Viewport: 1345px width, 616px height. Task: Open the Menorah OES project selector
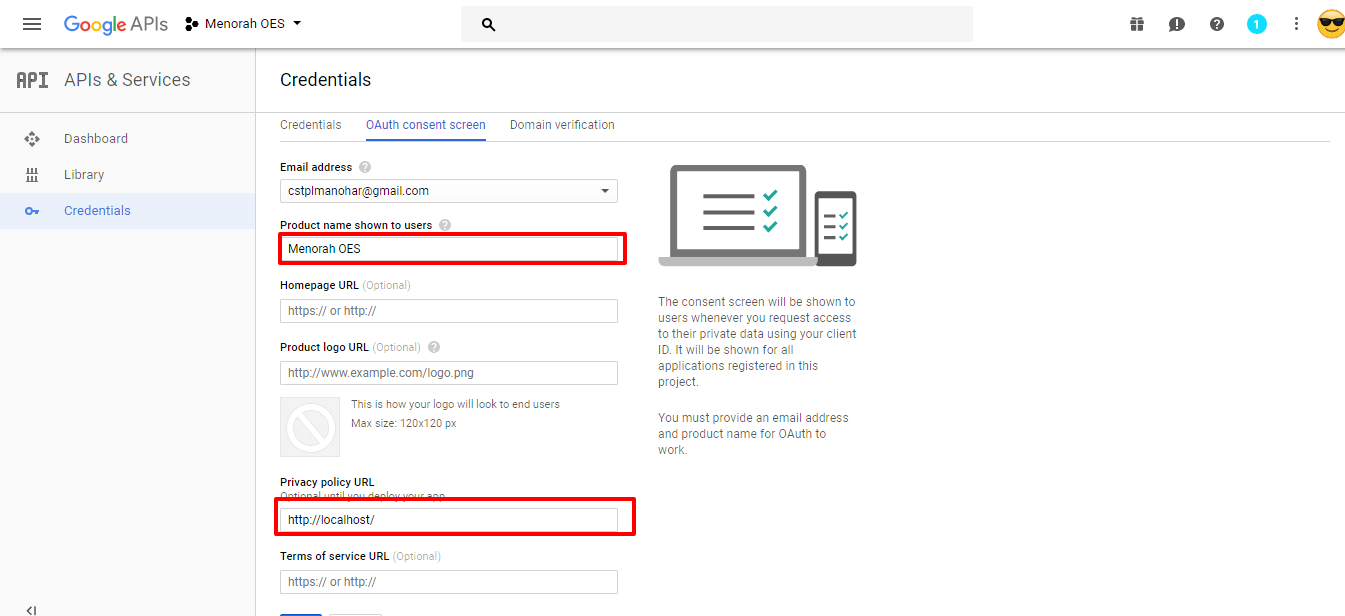[x=243, y=24]
